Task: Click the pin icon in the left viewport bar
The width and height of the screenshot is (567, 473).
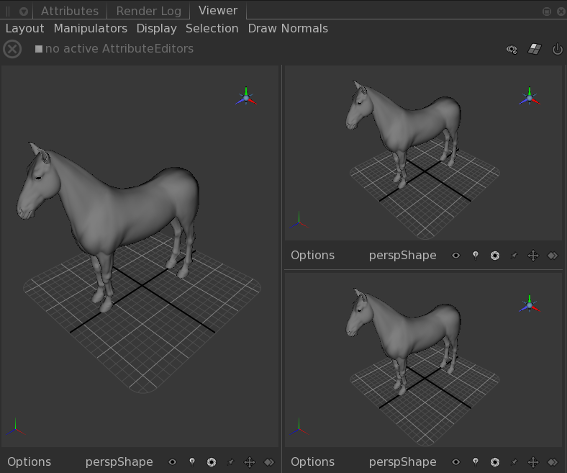Action: pos(230,462)
